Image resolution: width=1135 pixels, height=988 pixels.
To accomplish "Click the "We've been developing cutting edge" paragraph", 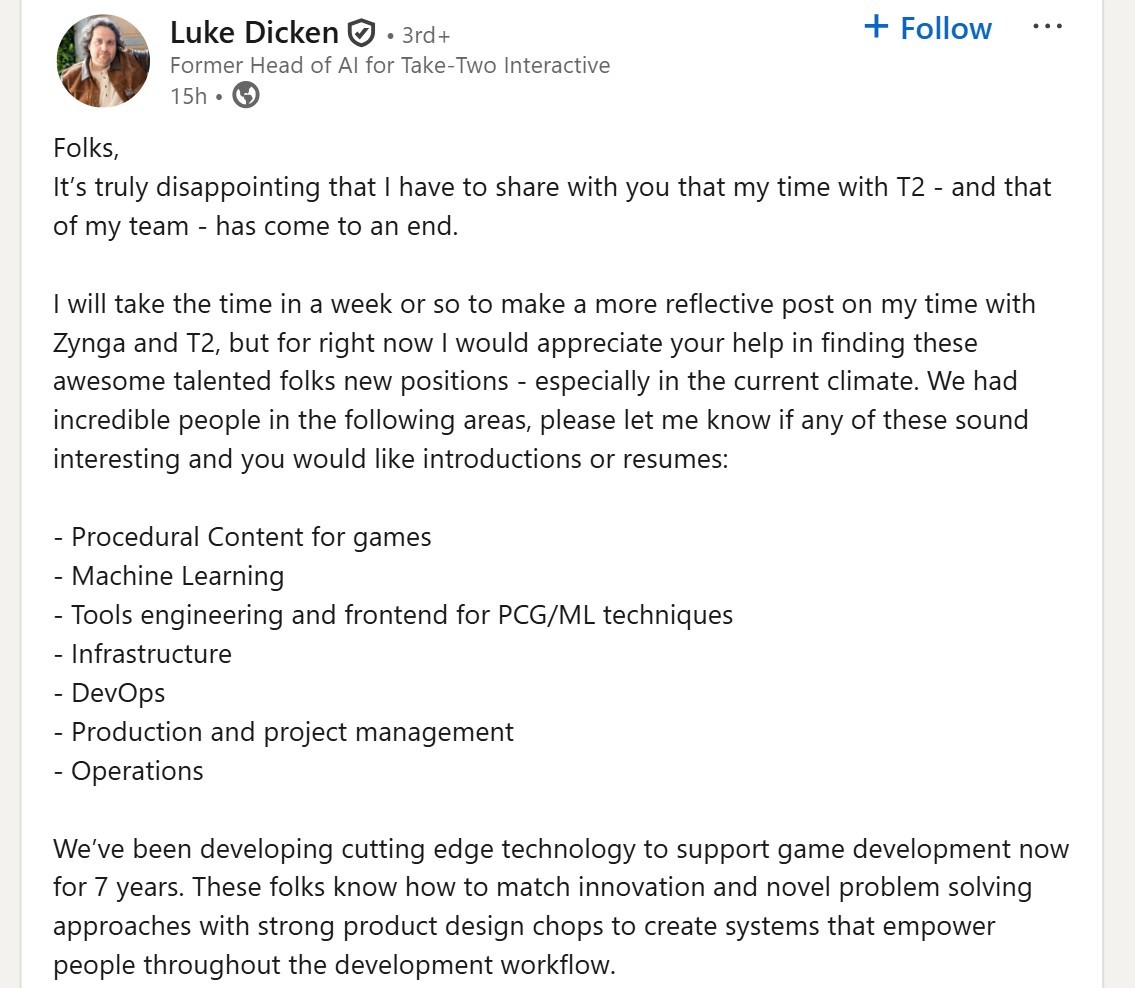I will [560, 907].
